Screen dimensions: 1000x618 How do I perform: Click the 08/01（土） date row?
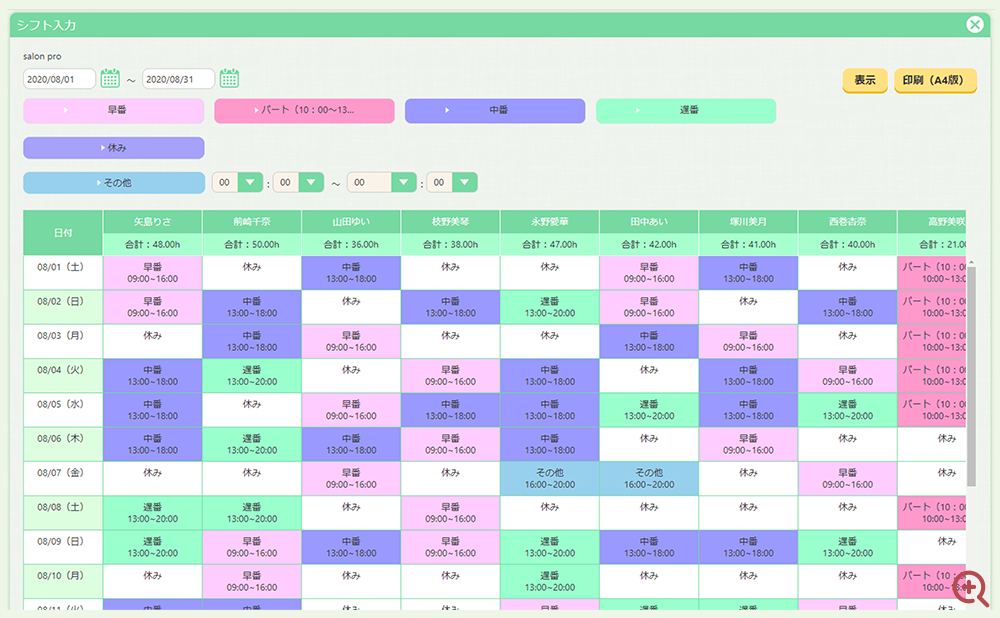pyautogui.click(x=63, y=273)
